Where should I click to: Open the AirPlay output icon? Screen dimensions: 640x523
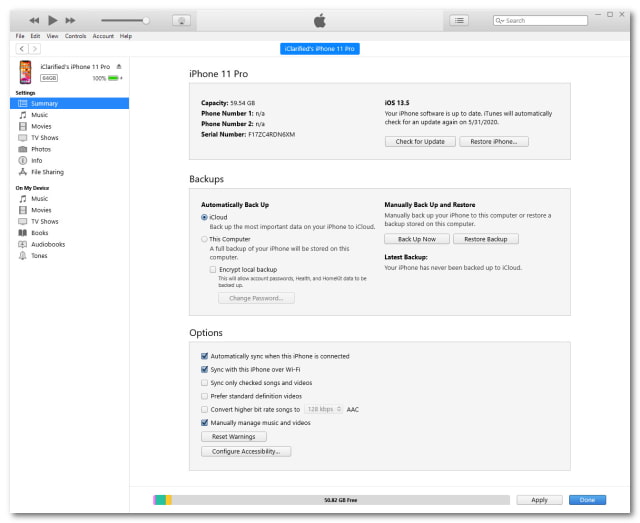tap(182, 20)
